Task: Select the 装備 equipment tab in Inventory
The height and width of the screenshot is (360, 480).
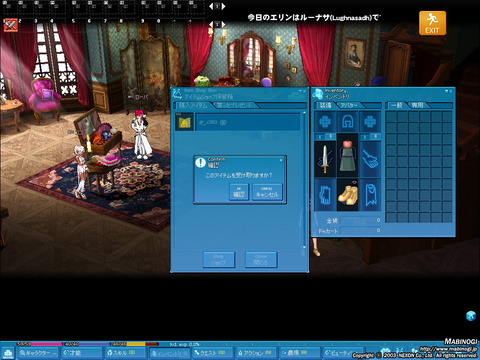Action: pyautogui.click(x=325, y=105)
